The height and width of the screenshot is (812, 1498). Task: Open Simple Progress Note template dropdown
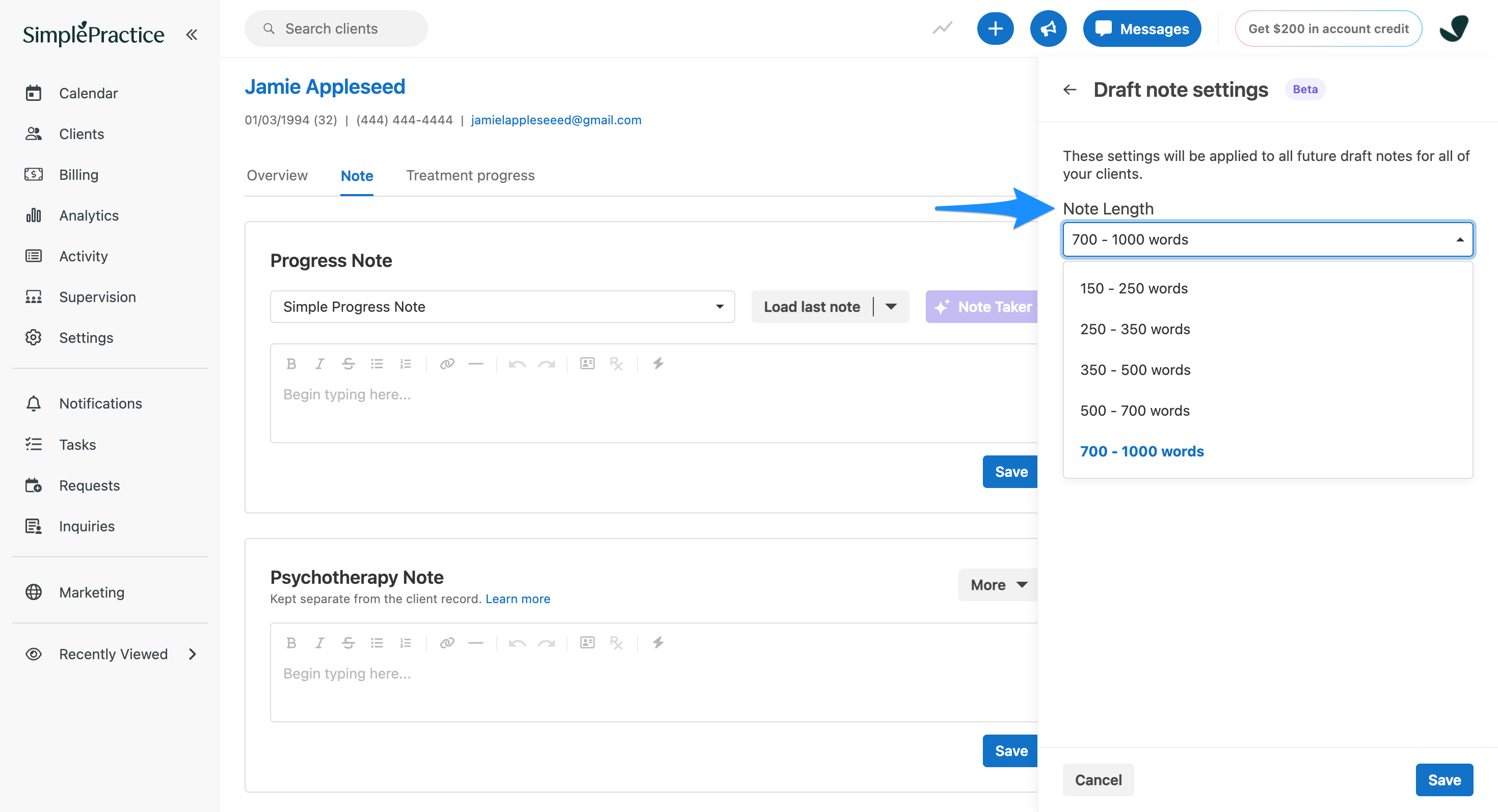point(502,306)
